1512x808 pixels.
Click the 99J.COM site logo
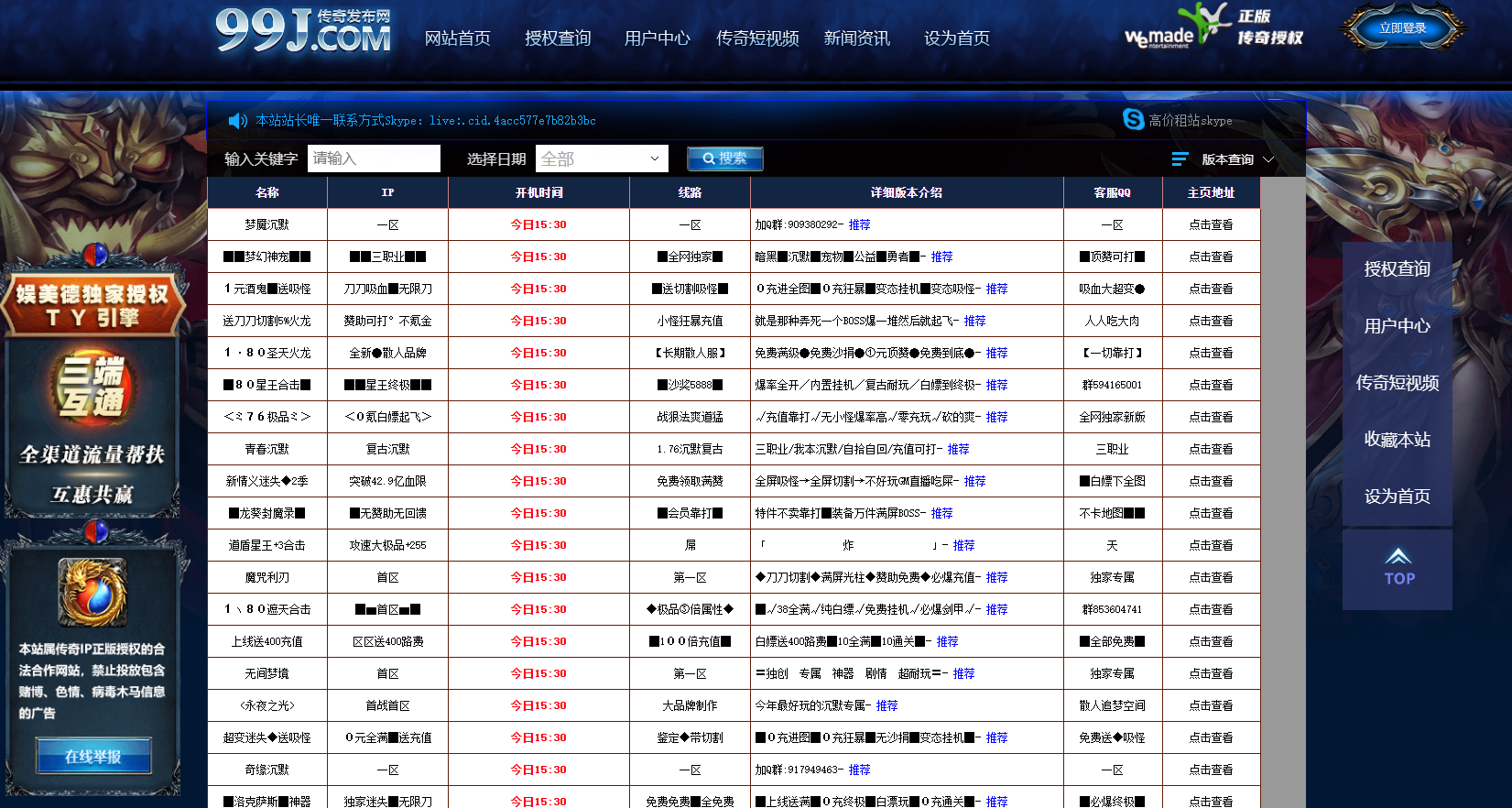(x=303, y=32)
